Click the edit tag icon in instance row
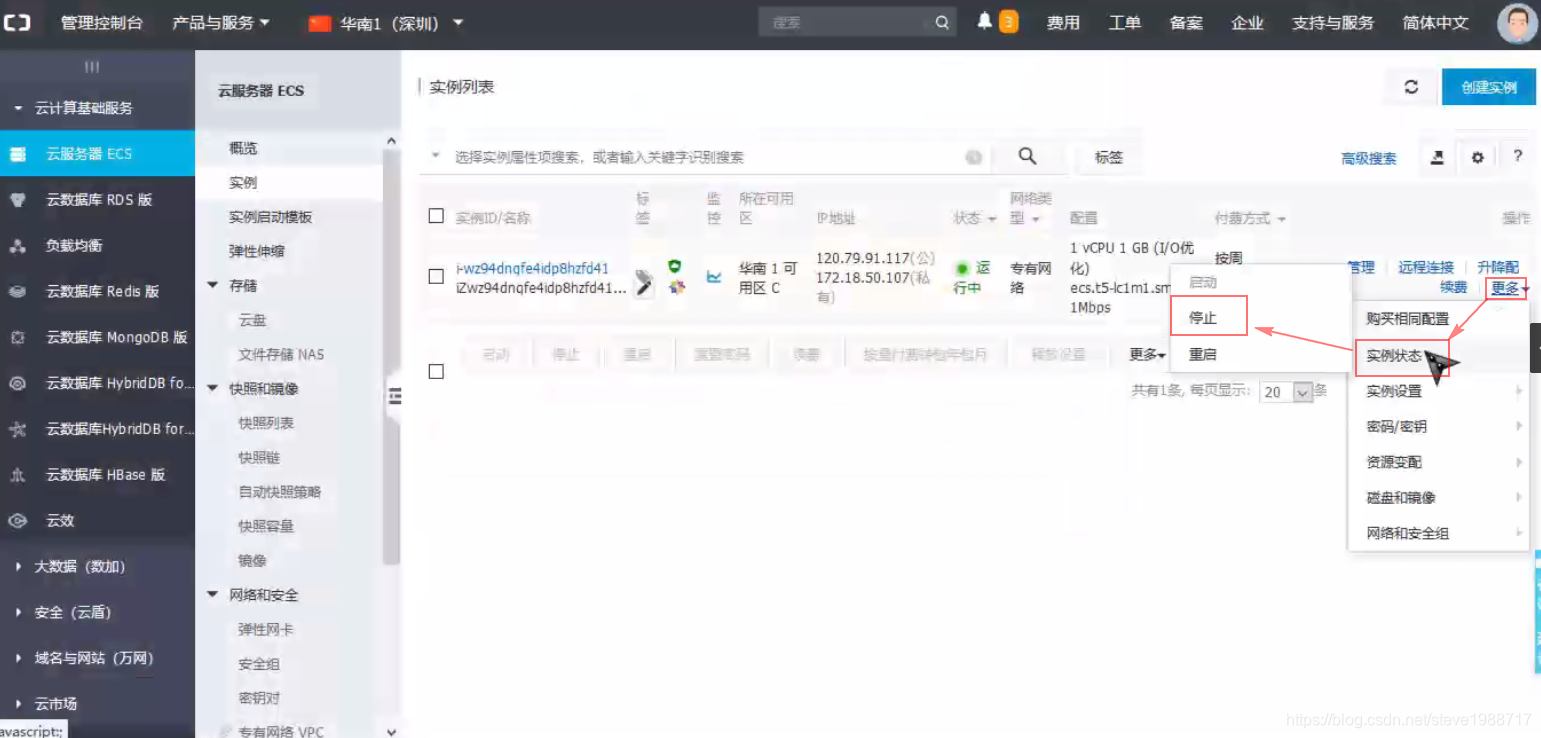1541x738 pixels. point(644,284)
